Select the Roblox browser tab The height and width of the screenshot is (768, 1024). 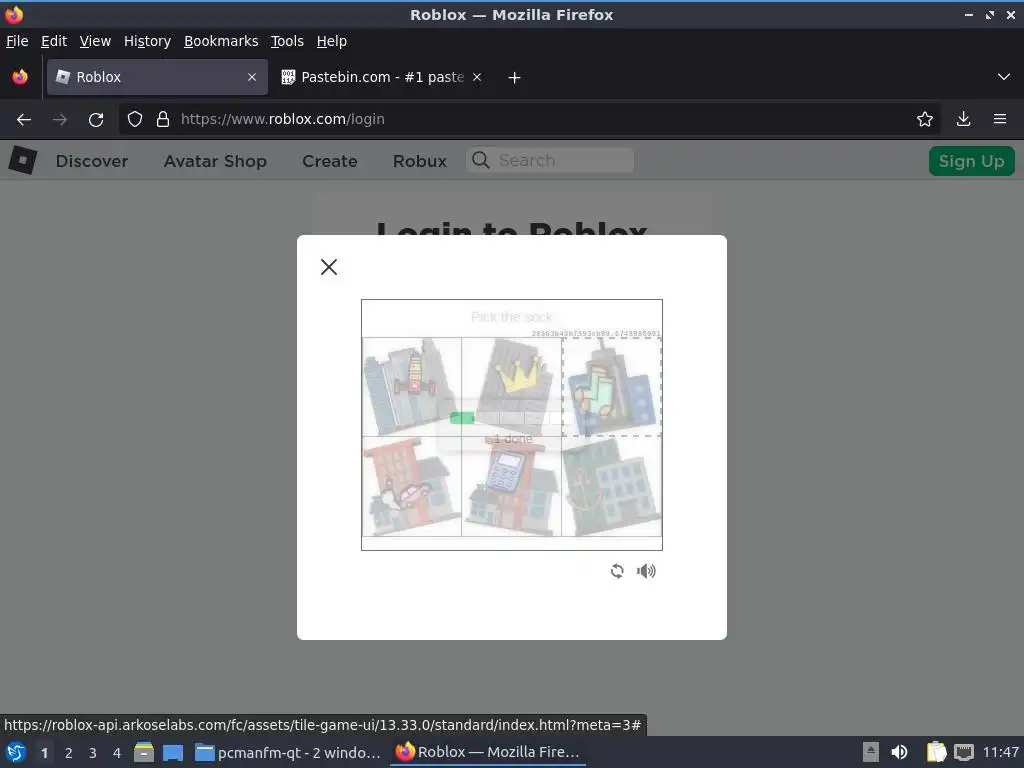tap(157, 77)
